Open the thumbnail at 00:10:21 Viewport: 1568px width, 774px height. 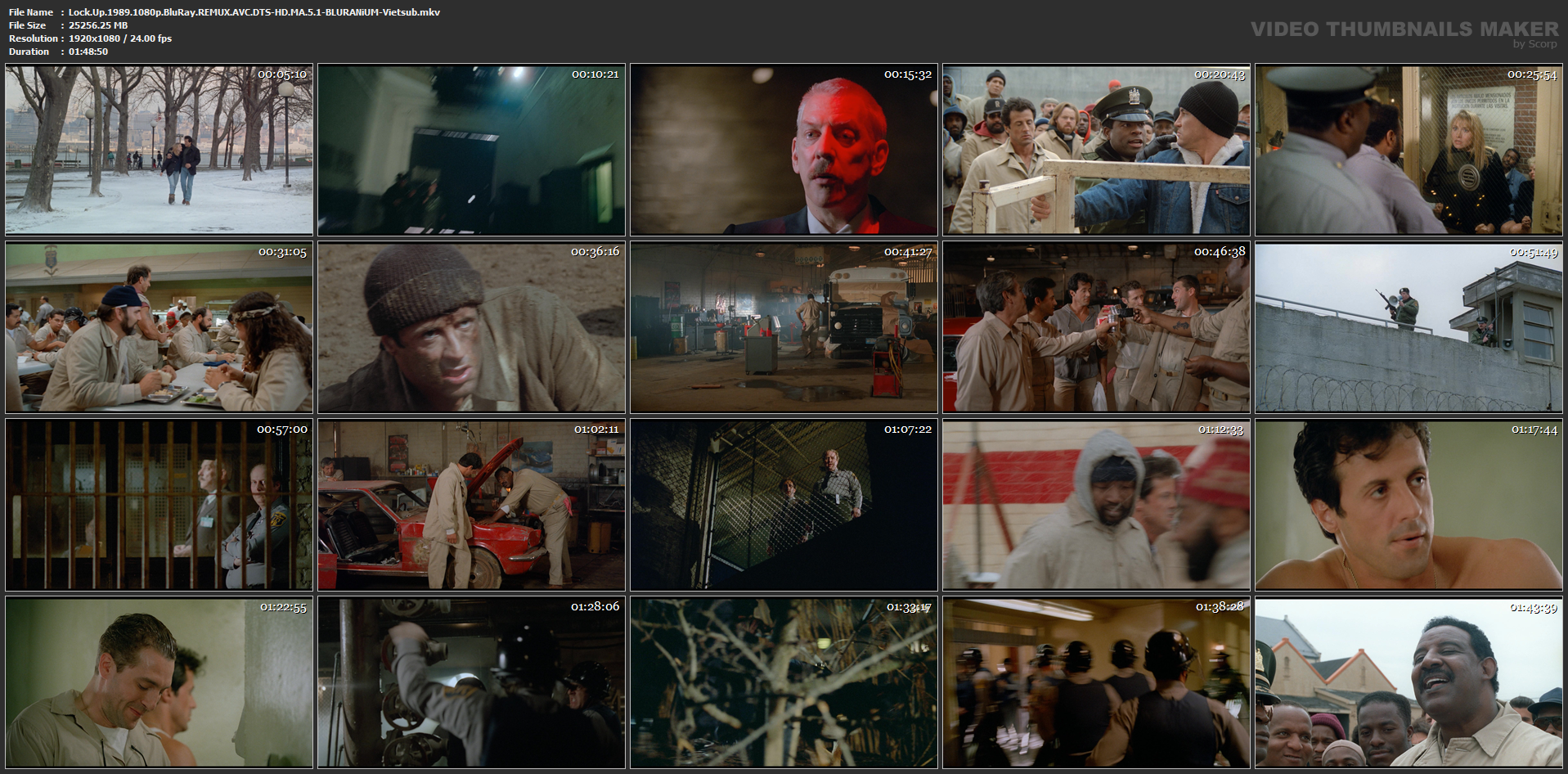coord(471,150)
